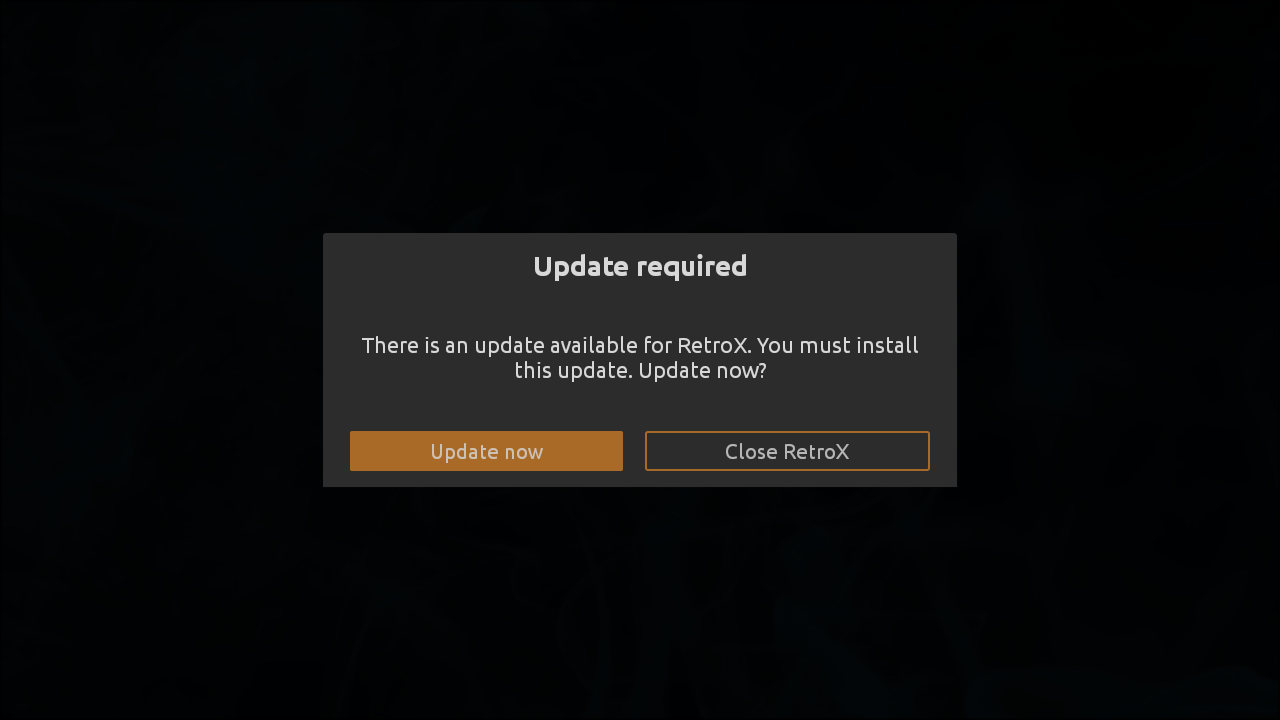The width and height of the screenshot is (1280, 720).
Task: Confirm the required update with Update now
Action: tap(486, 451)
